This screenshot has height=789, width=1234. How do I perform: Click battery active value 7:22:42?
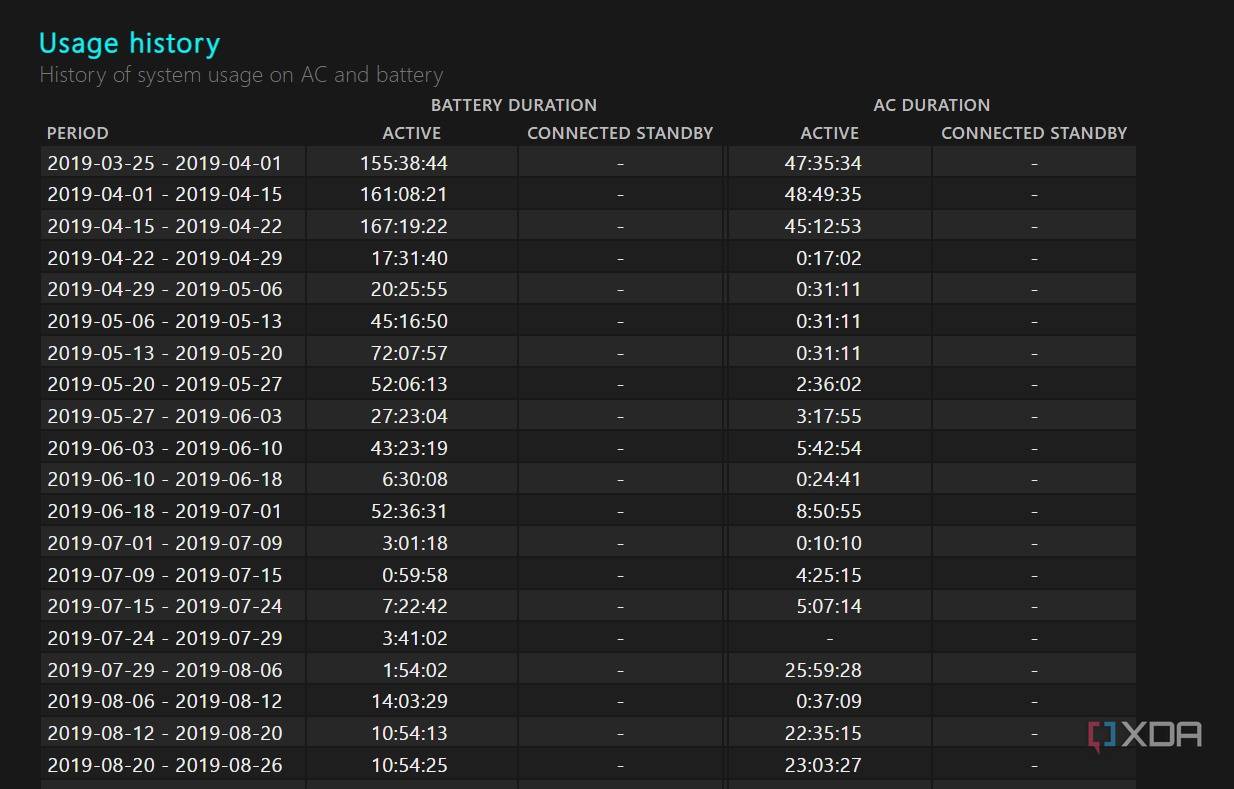(x=415, y=606)
